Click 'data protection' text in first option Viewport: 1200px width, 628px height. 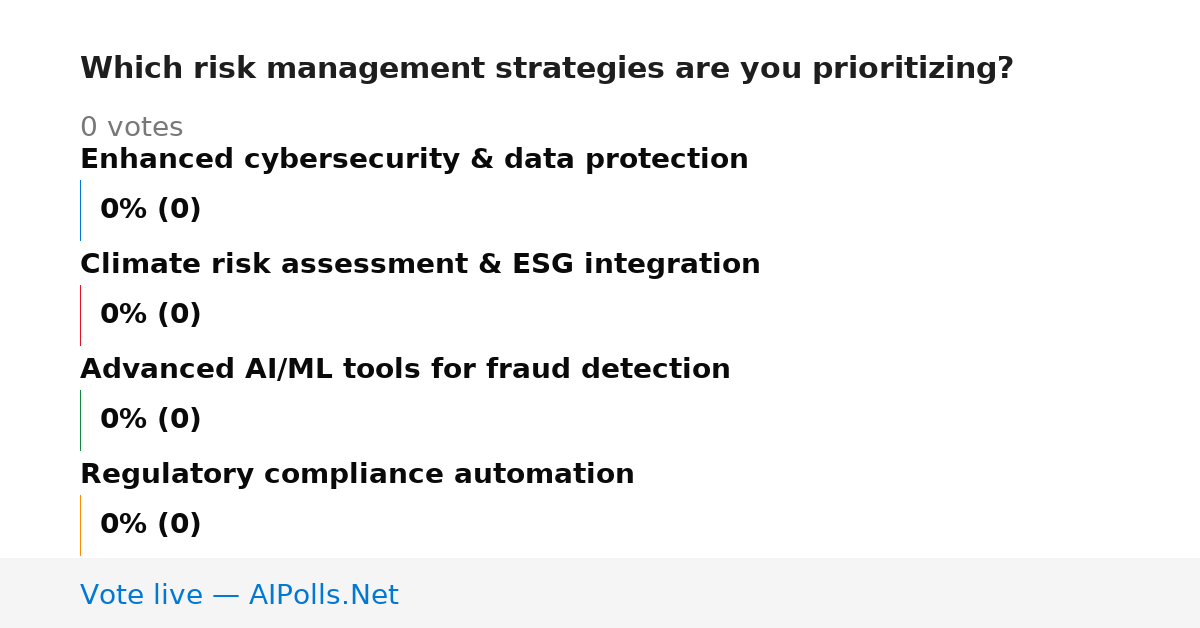626,160
